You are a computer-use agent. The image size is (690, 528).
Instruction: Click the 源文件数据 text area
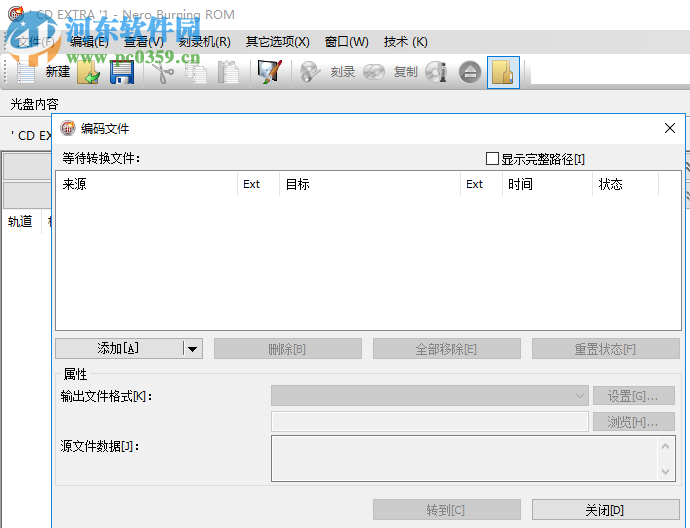[464, 458]
